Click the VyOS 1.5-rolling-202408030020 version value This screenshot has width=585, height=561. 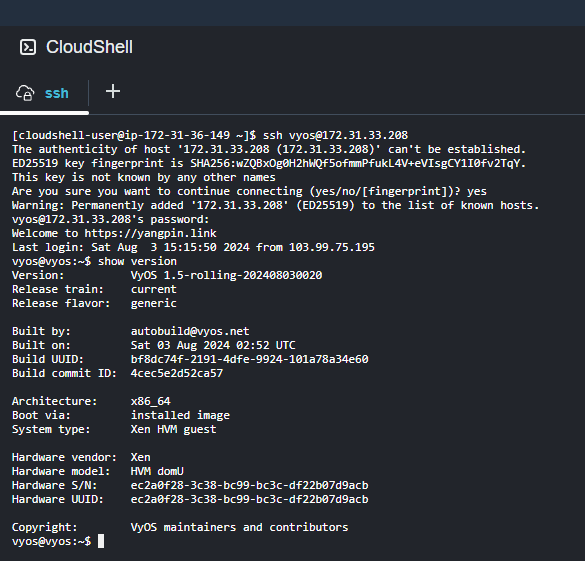coord(226,275)
